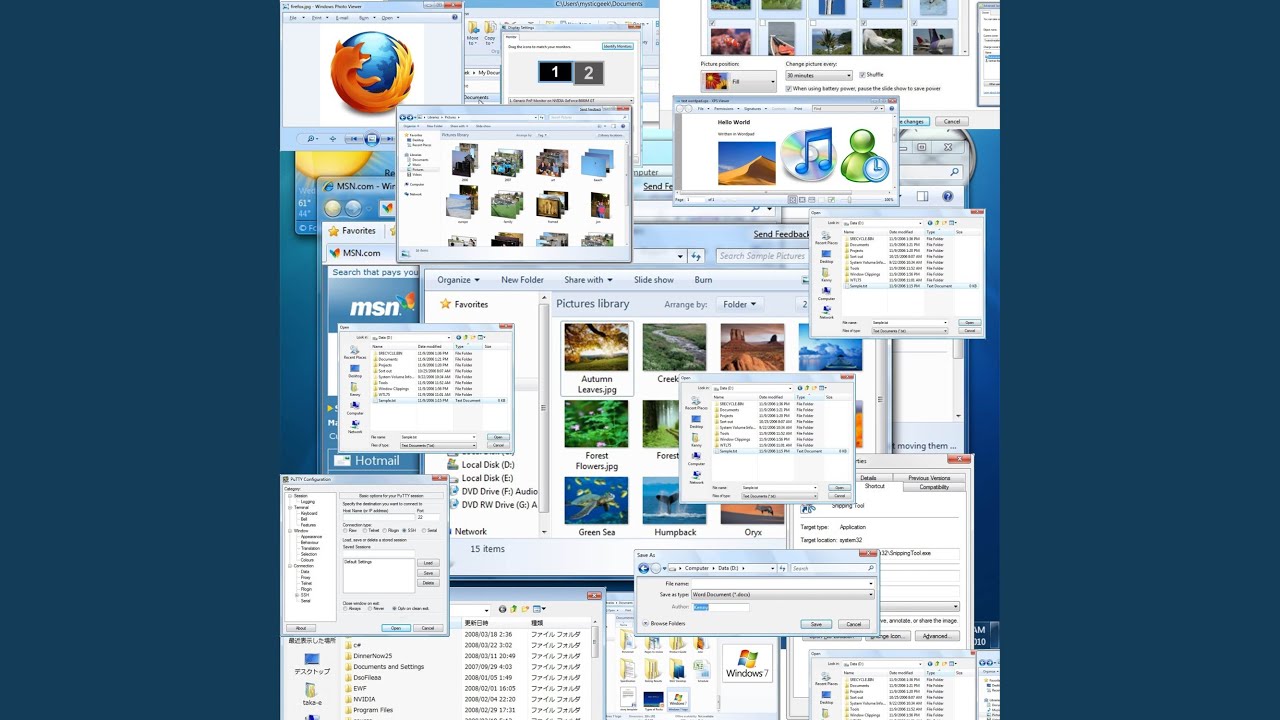1280x720 pixels.
Task: Click Advanced... in the Properties dialog
Action: [x=935, y=636]
